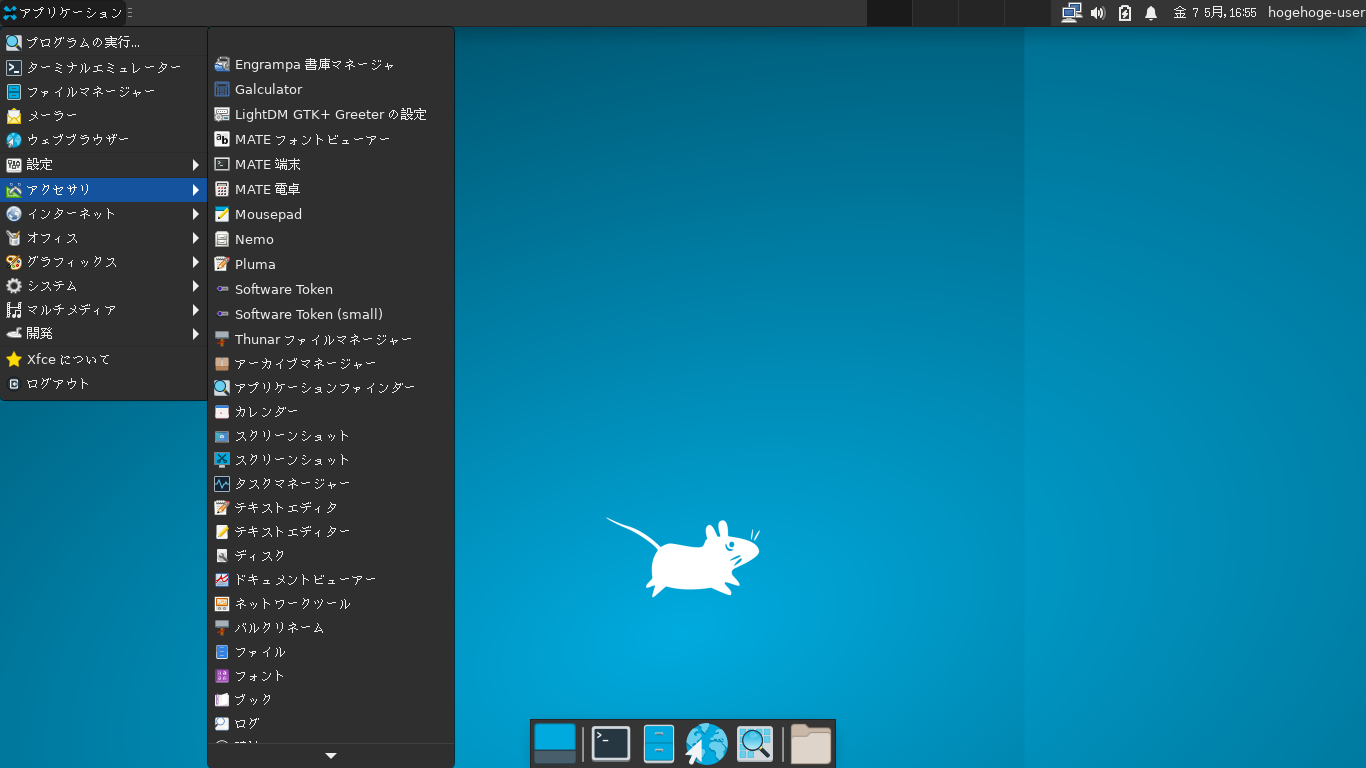Launch MATE 電卓 calculator

(330, 189)
